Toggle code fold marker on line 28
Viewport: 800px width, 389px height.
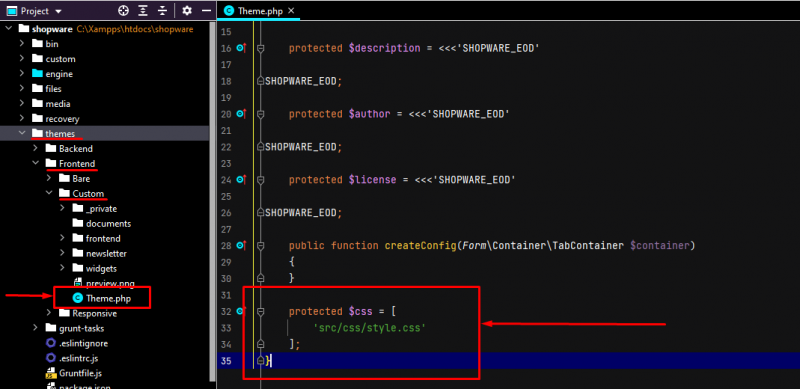[260, 246]
